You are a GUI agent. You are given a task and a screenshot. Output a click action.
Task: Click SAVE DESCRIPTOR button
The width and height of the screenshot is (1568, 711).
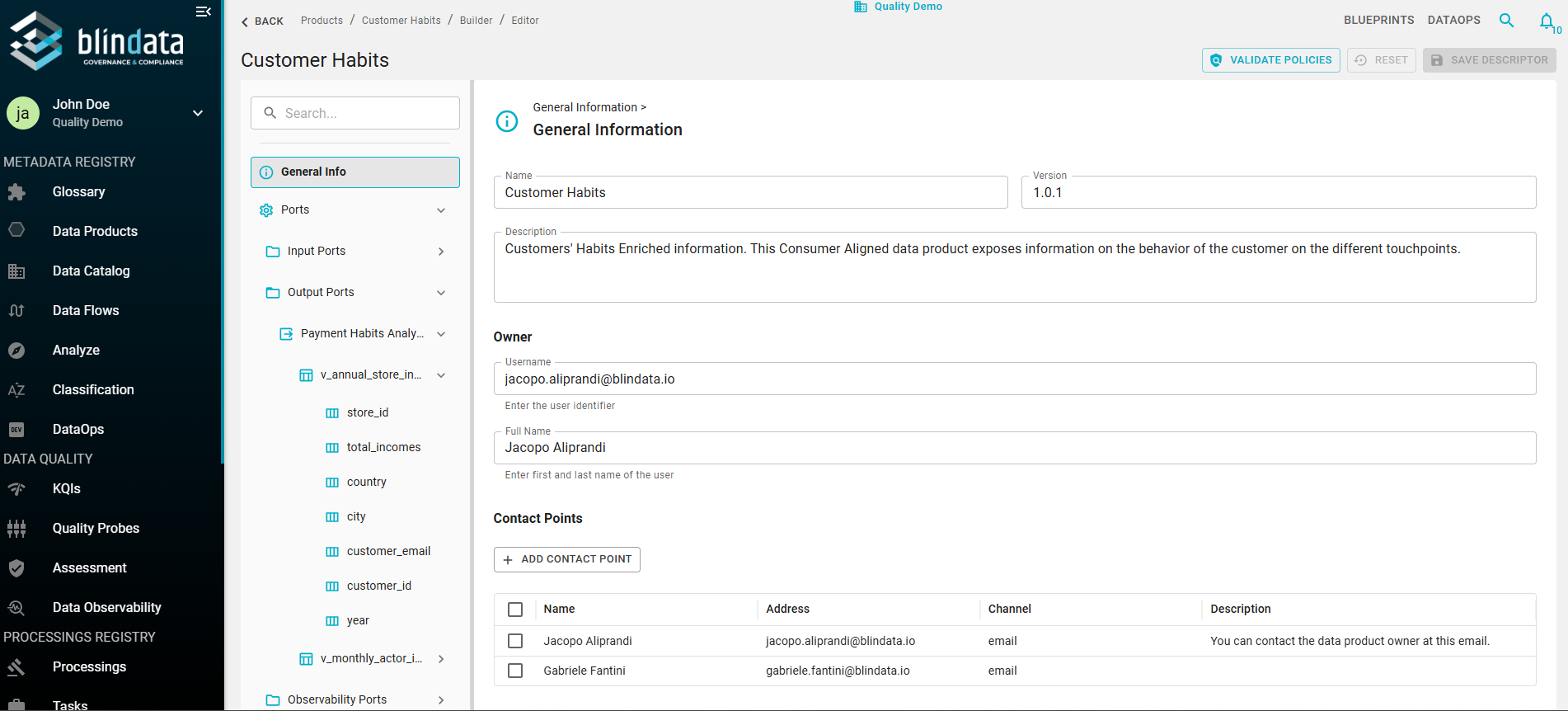click(1490, 60)
